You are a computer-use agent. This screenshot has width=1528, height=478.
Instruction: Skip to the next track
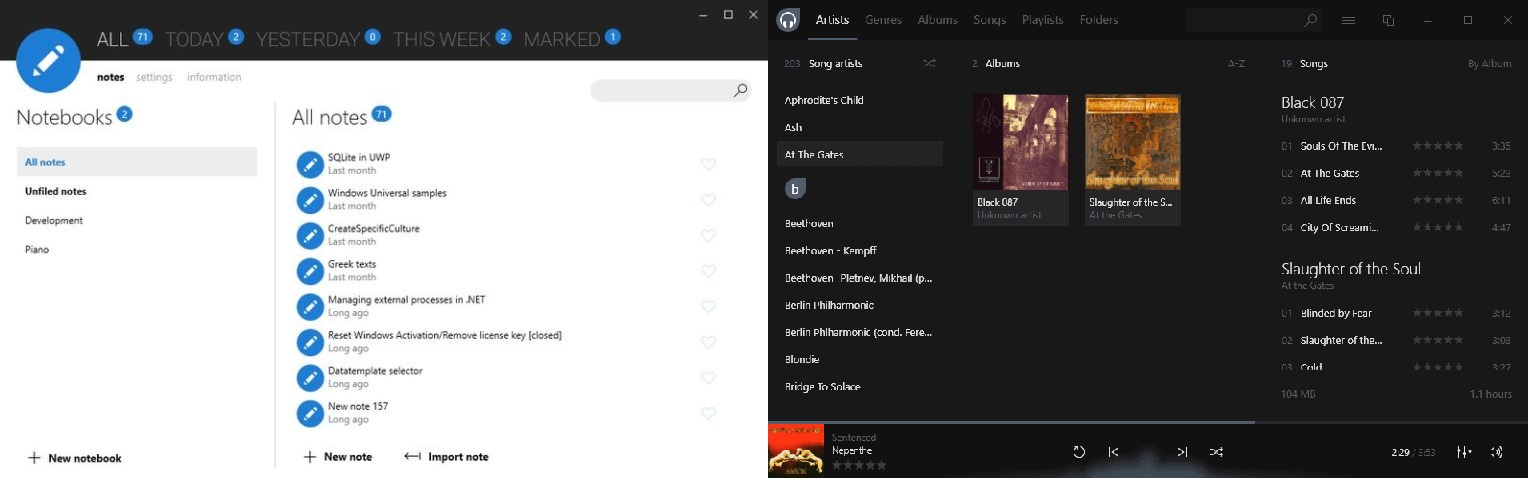point(1182,452)
